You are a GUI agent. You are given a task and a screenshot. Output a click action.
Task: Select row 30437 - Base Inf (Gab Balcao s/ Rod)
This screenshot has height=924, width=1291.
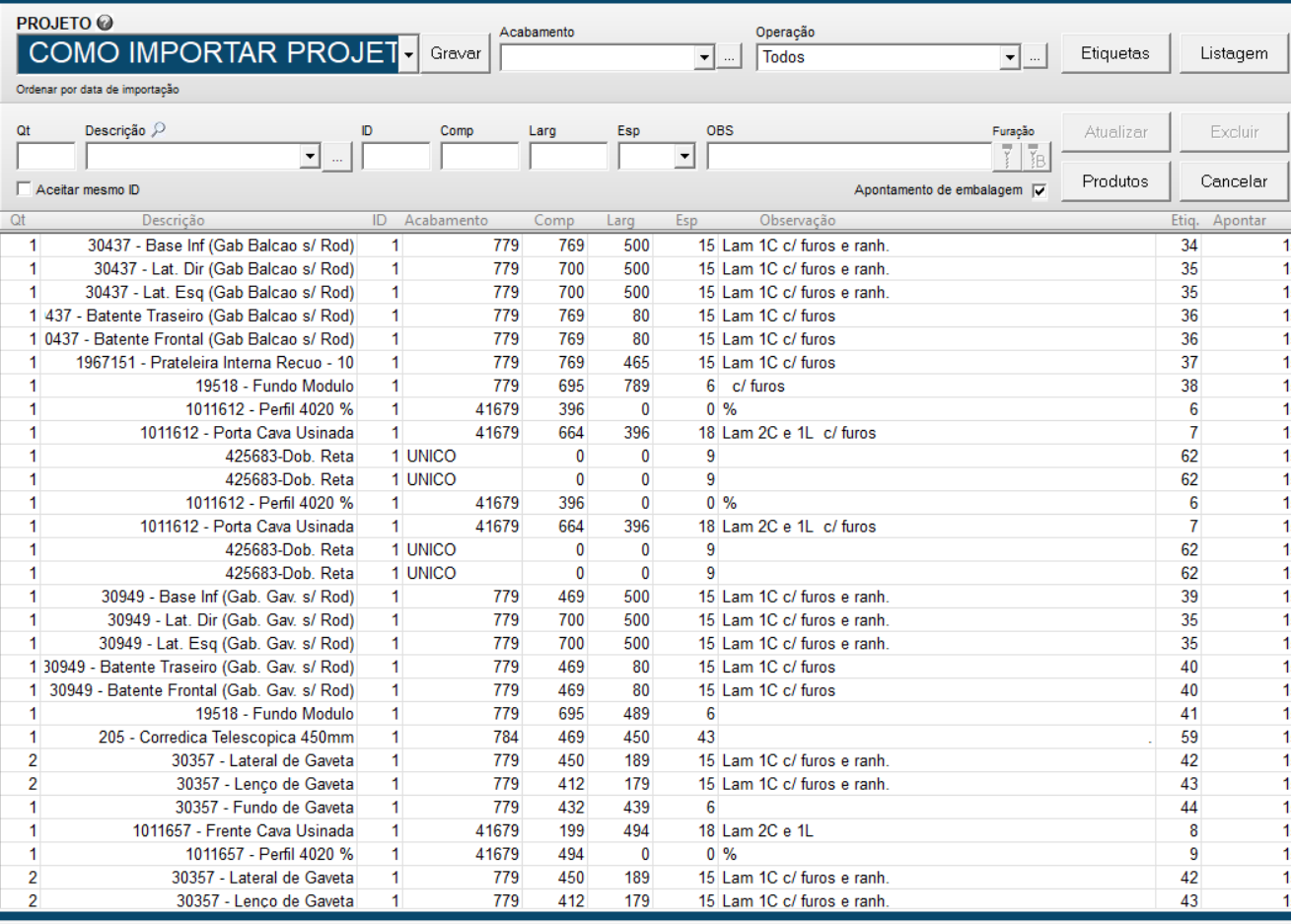645,246
